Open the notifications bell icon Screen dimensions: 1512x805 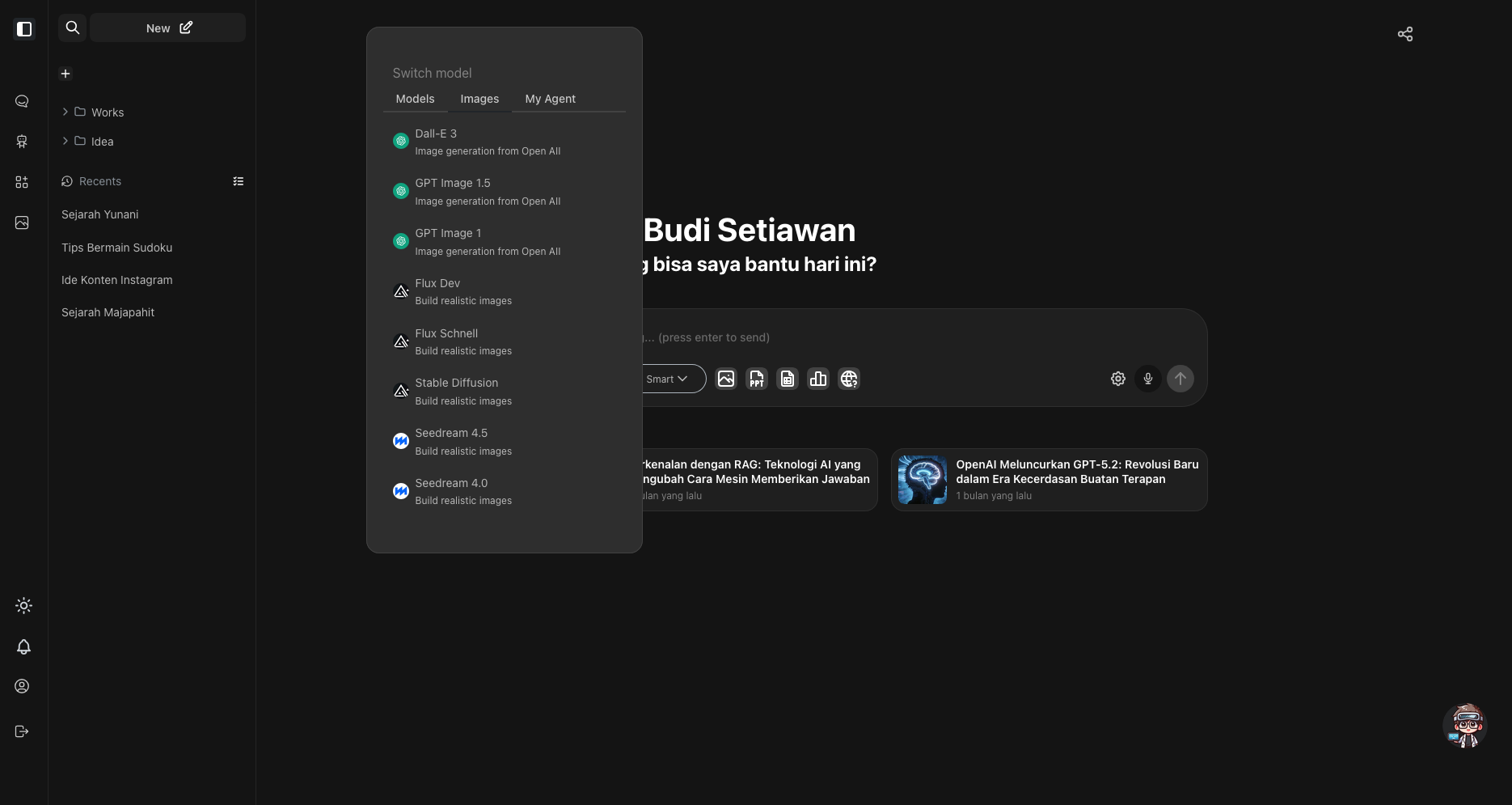(23, 646)
